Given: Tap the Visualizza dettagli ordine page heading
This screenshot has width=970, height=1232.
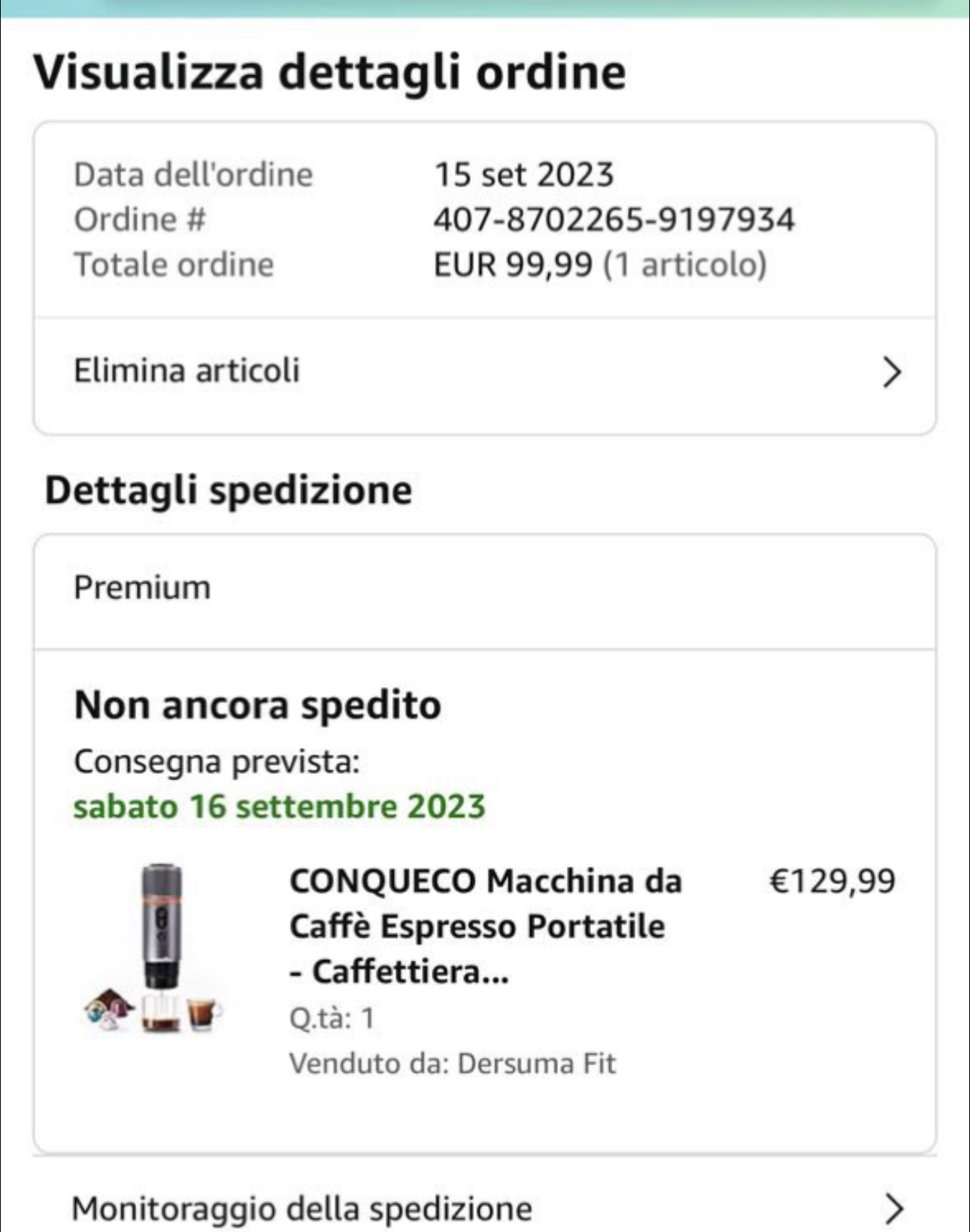Looking at the screenshot, I should pos(329,72).
